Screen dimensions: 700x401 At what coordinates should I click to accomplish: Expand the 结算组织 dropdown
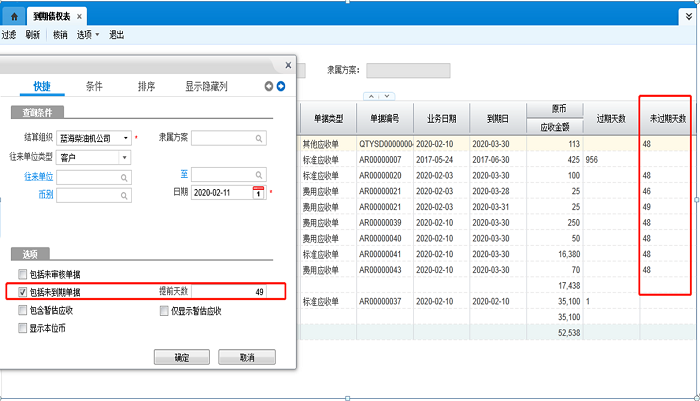125,138
